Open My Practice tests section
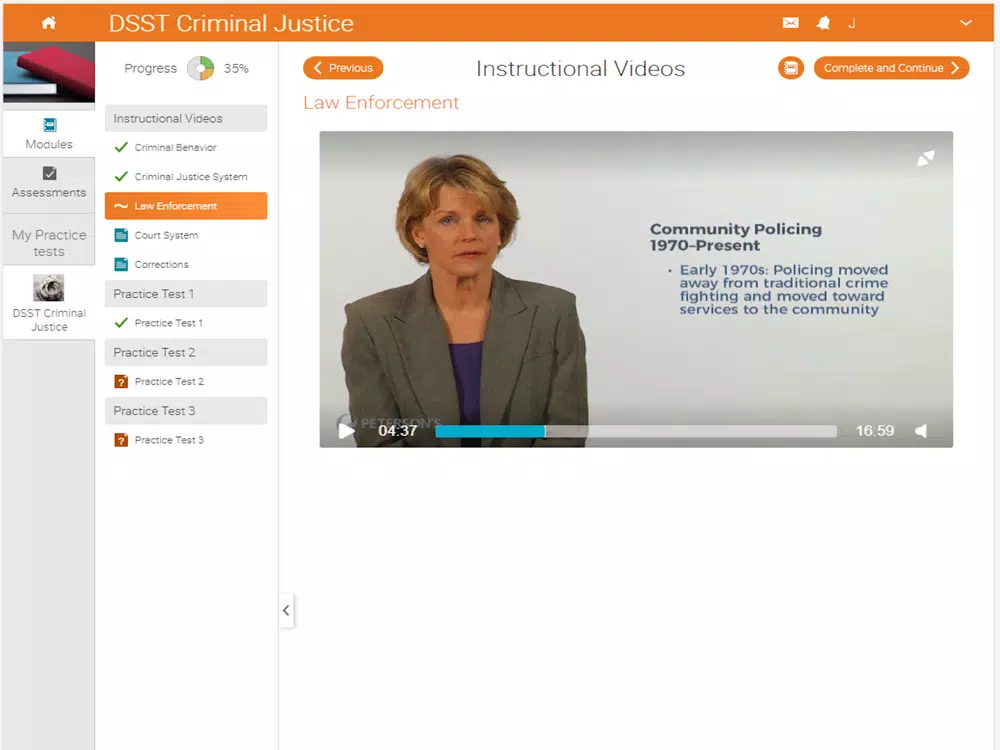The height and width of the screenshot is (750, 1000). (x=49, y=242)
